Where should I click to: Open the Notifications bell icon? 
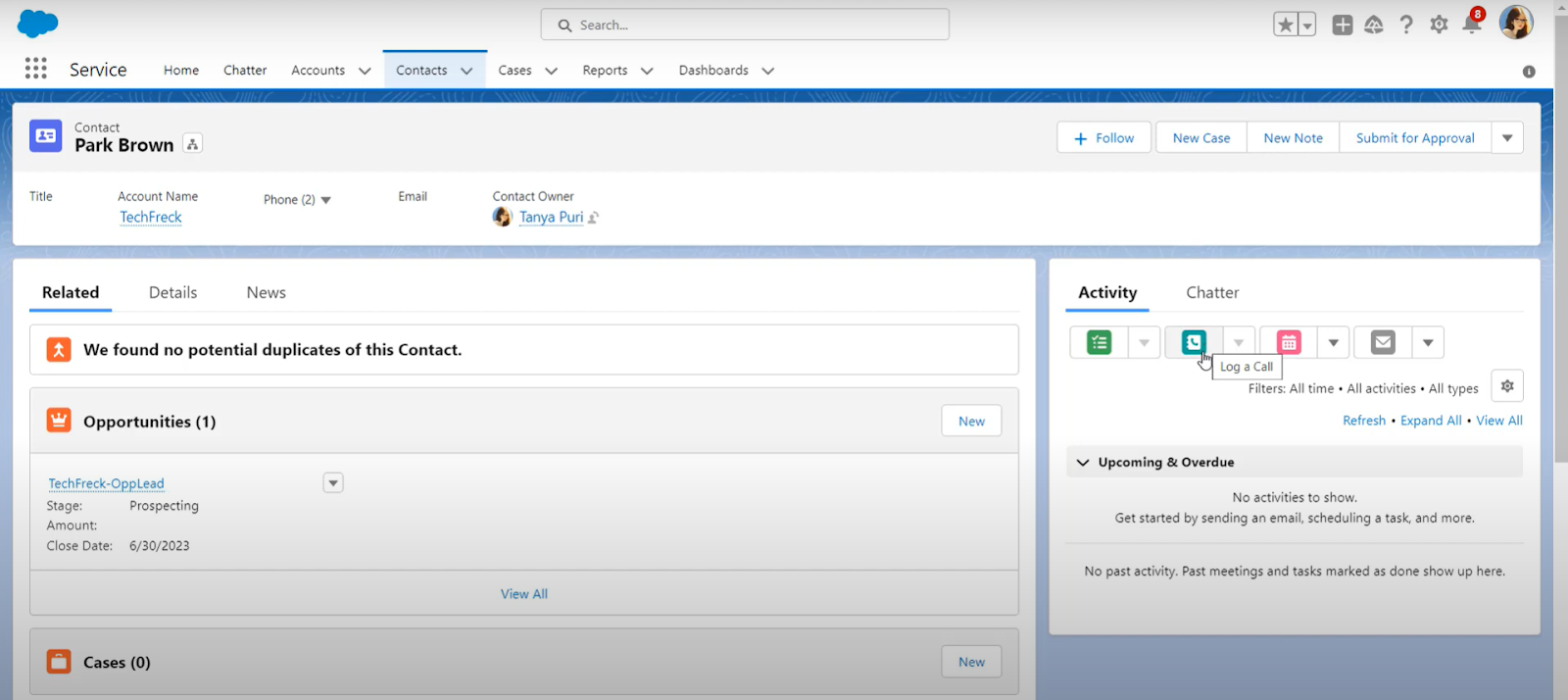tap(1472, 23)
